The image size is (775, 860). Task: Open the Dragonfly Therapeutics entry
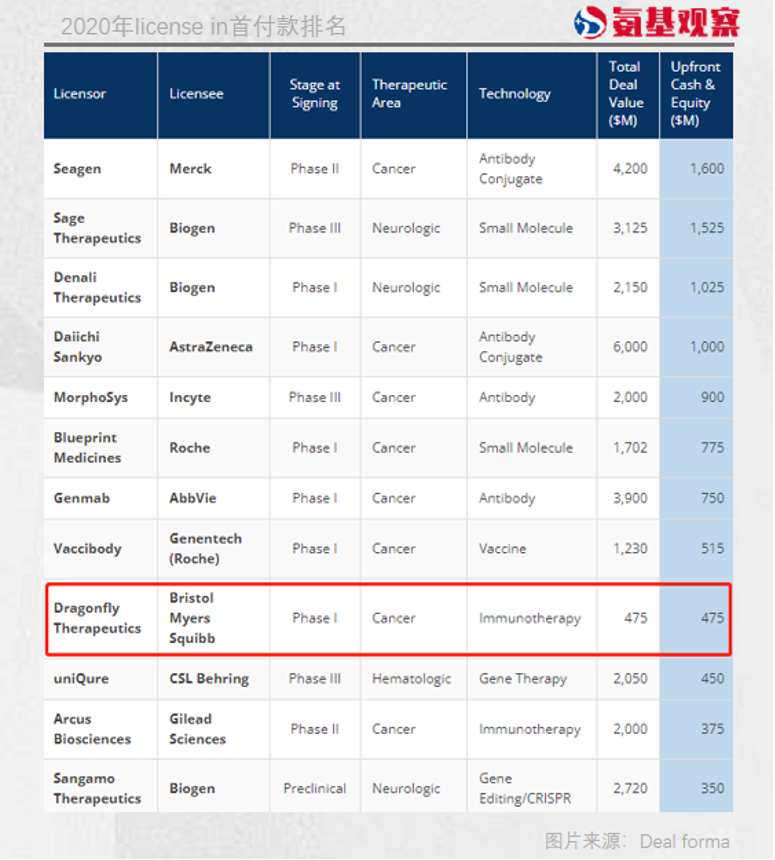tap(97, 618)
